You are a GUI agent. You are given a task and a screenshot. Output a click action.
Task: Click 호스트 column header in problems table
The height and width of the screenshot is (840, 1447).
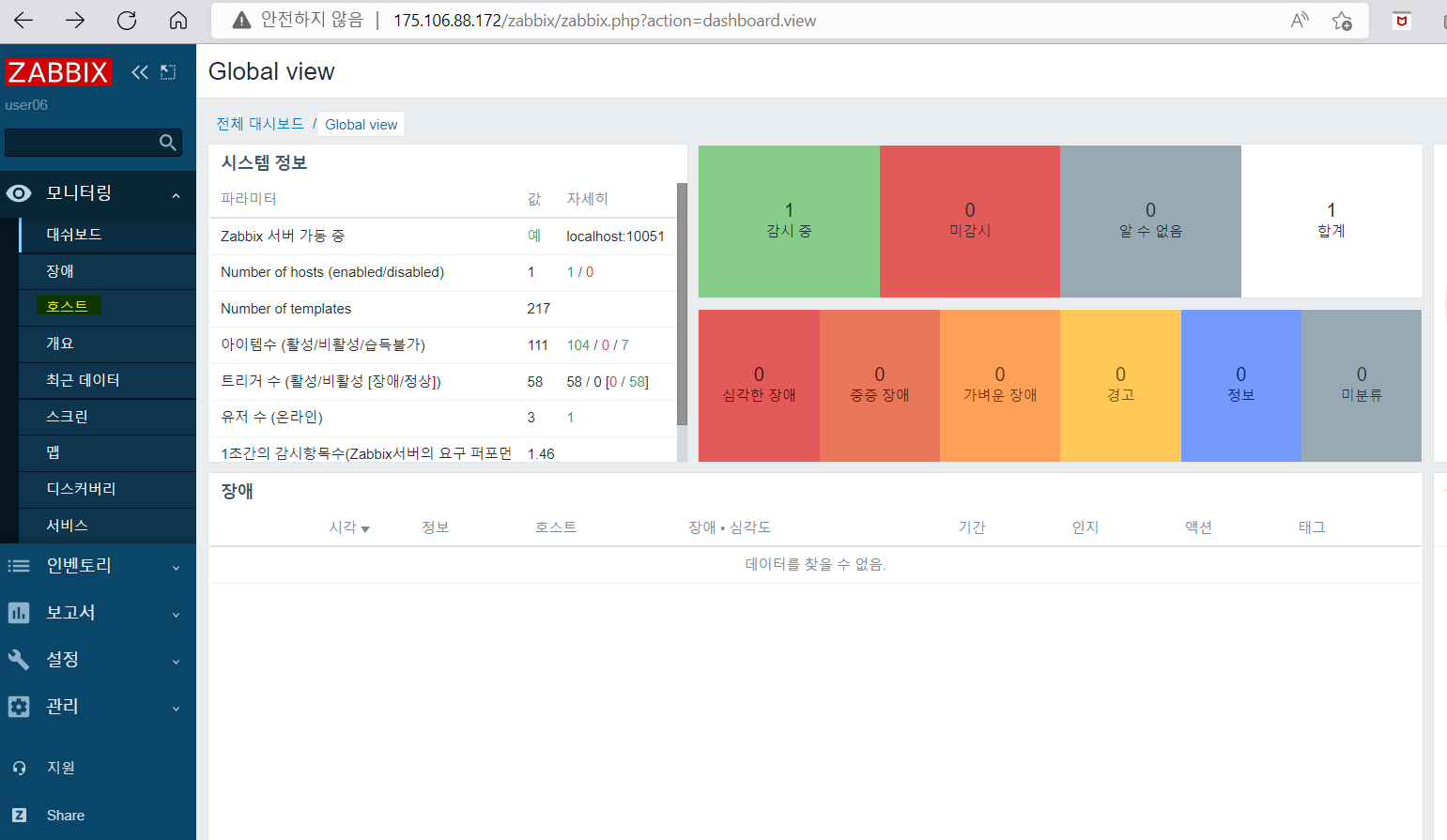point(556,527)
